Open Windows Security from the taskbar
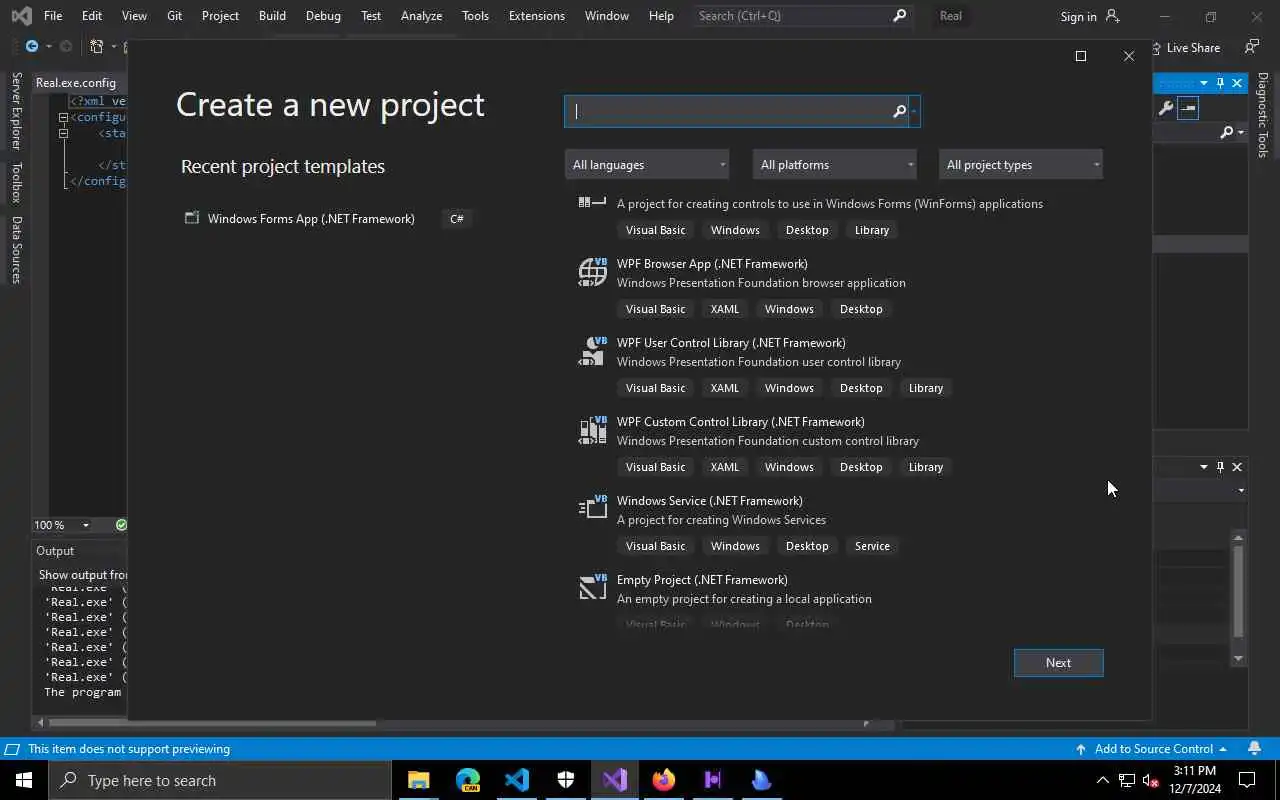This screenshot has width=1280, height=800. point(566,780)
